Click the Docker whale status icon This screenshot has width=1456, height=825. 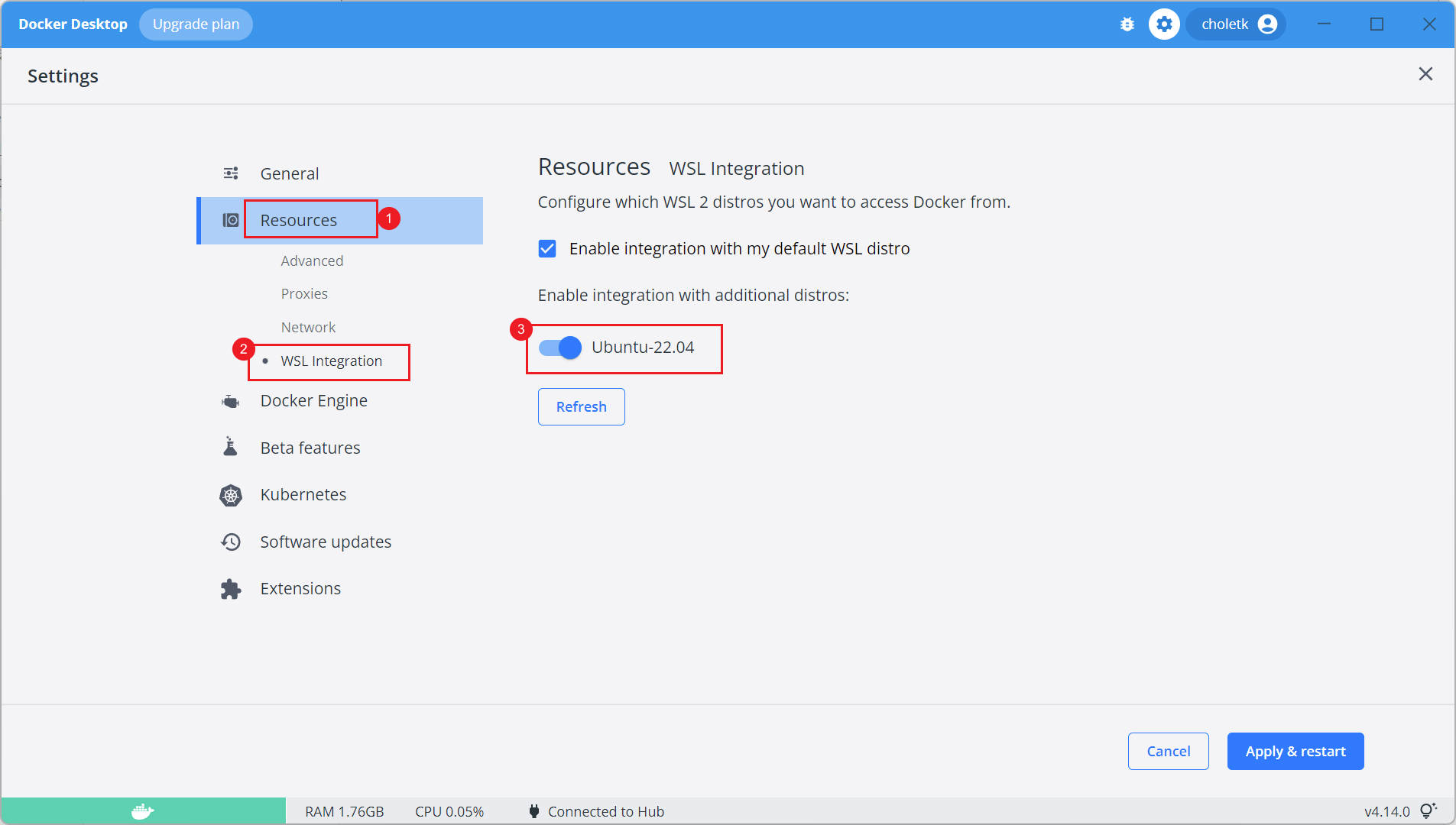pyautogui.click(x=143, y=811)
